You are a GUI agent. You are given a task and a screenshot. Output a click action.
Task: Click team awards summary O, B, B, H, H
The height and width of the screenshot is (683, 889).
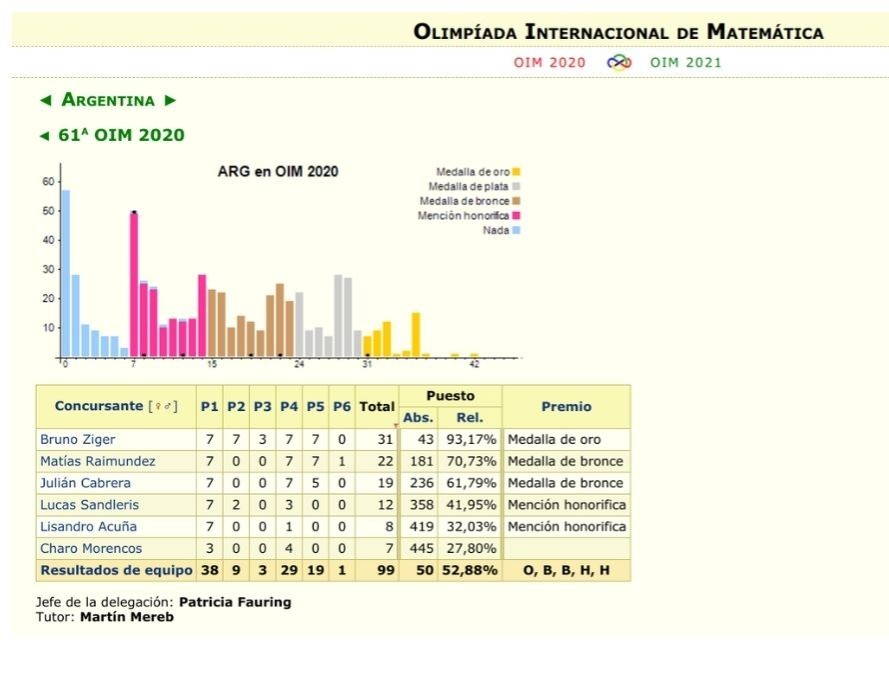(566, 570)
